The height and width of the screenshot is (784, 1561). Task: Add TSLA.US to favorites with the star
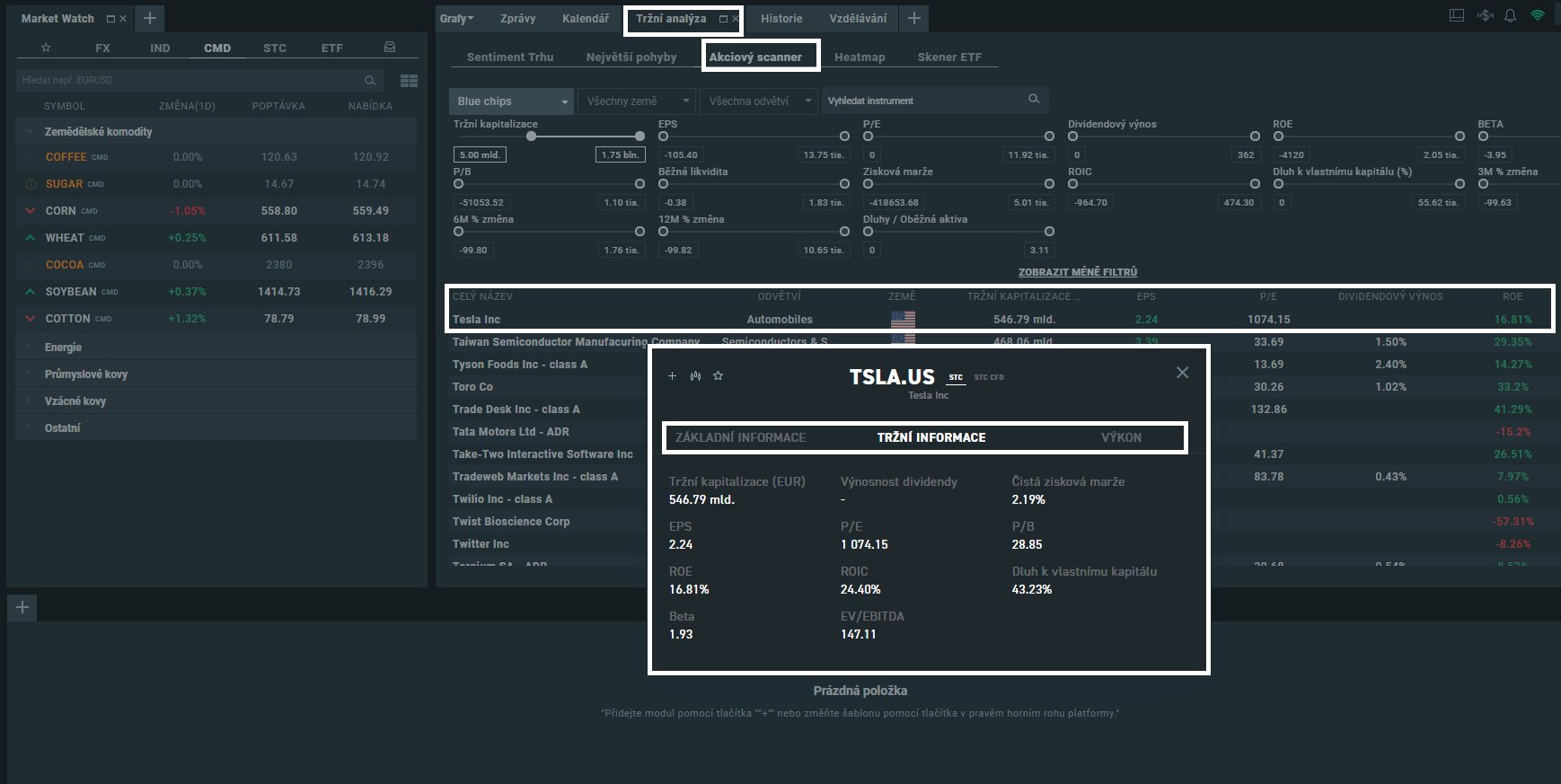pos(718,376)
